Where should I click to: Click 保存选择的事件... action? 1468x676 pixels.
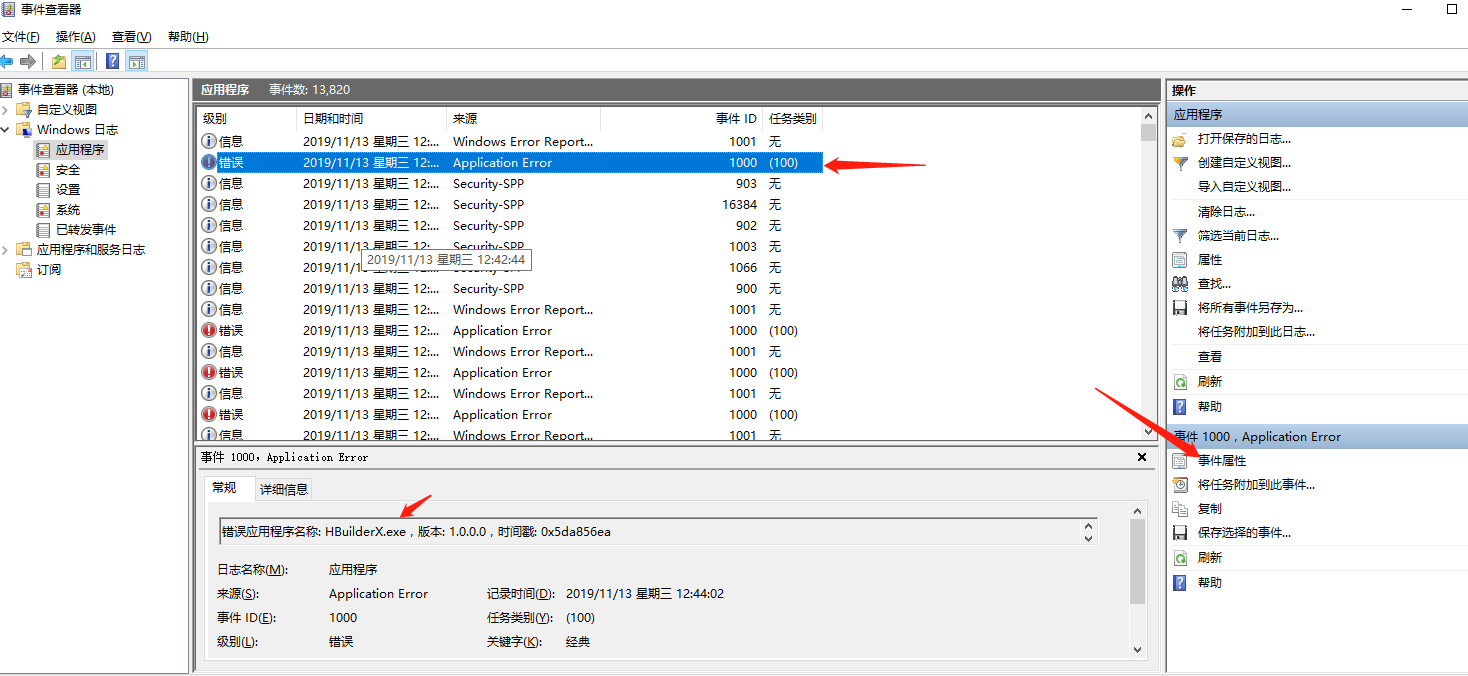coord(1244,533)
